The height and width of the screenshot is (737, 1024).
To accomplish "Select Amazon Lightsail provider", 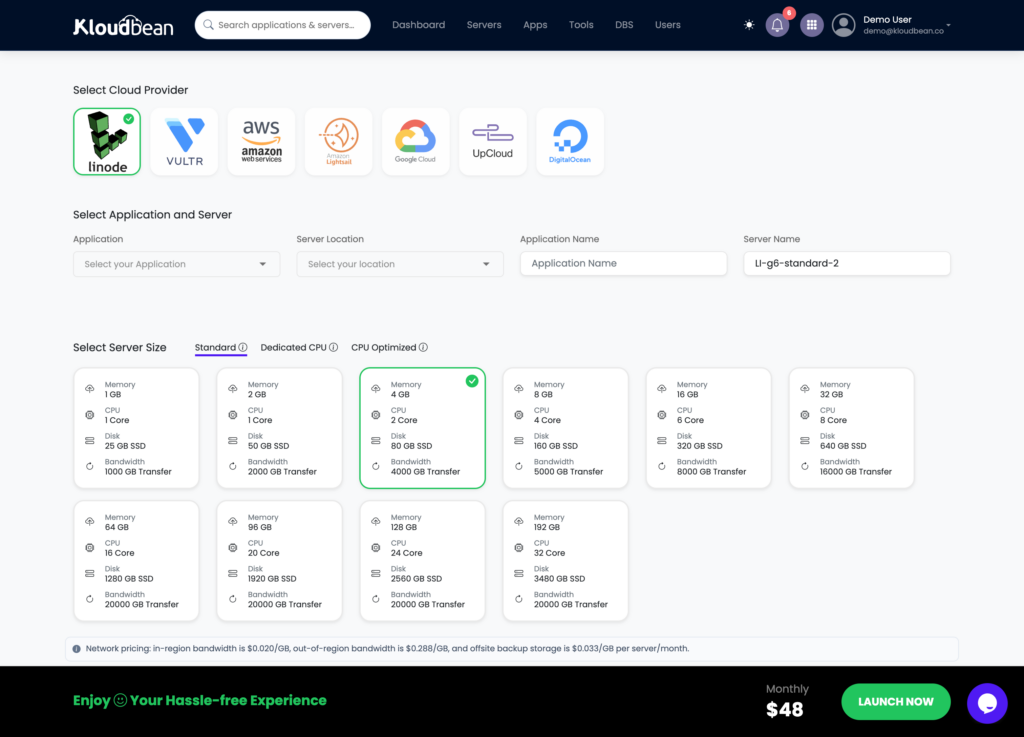I will pyautogui.click(x=338, y=142).
